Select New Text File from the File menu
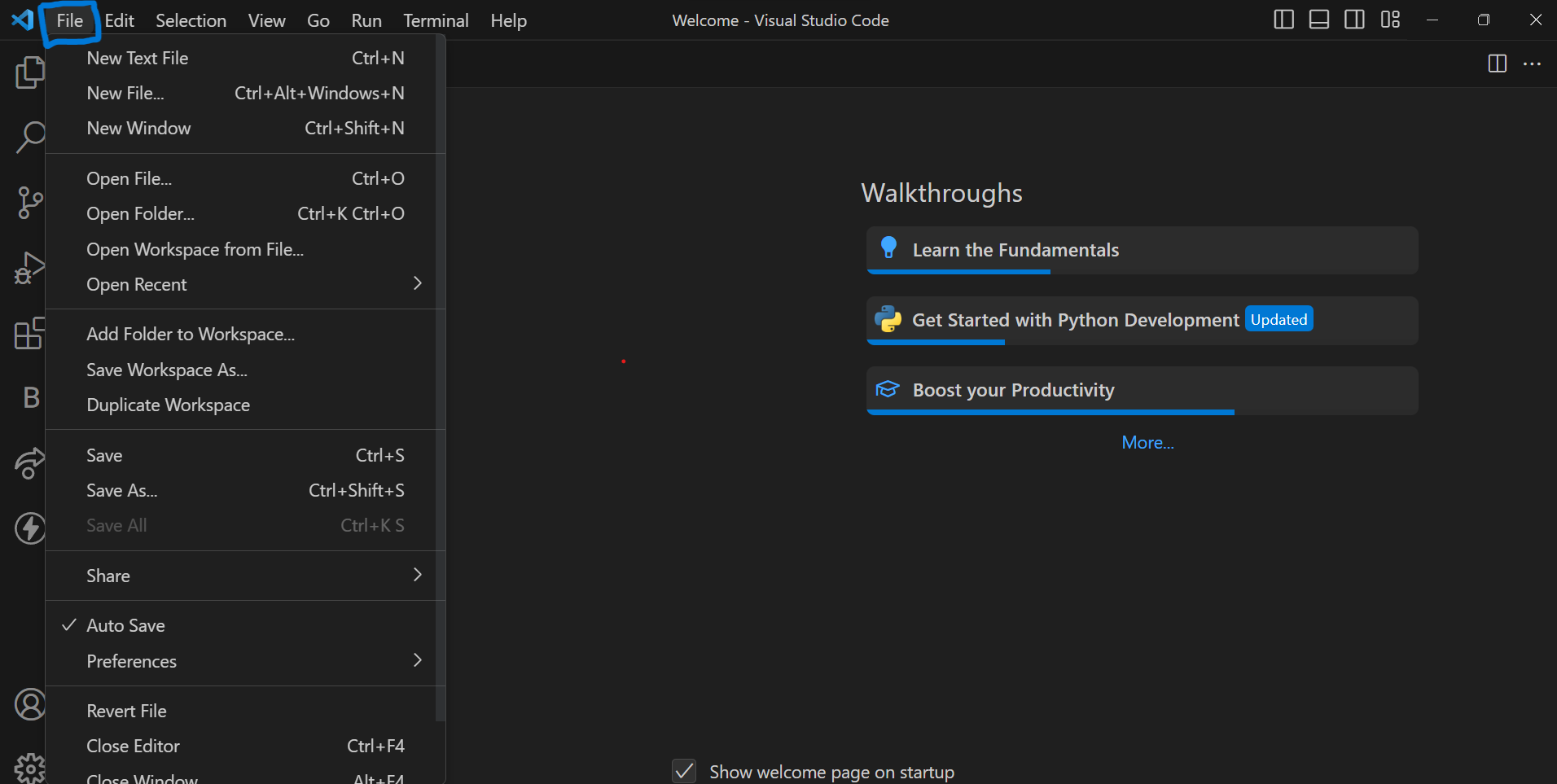Screen dimensions: 1557x784 coord(245,58)
